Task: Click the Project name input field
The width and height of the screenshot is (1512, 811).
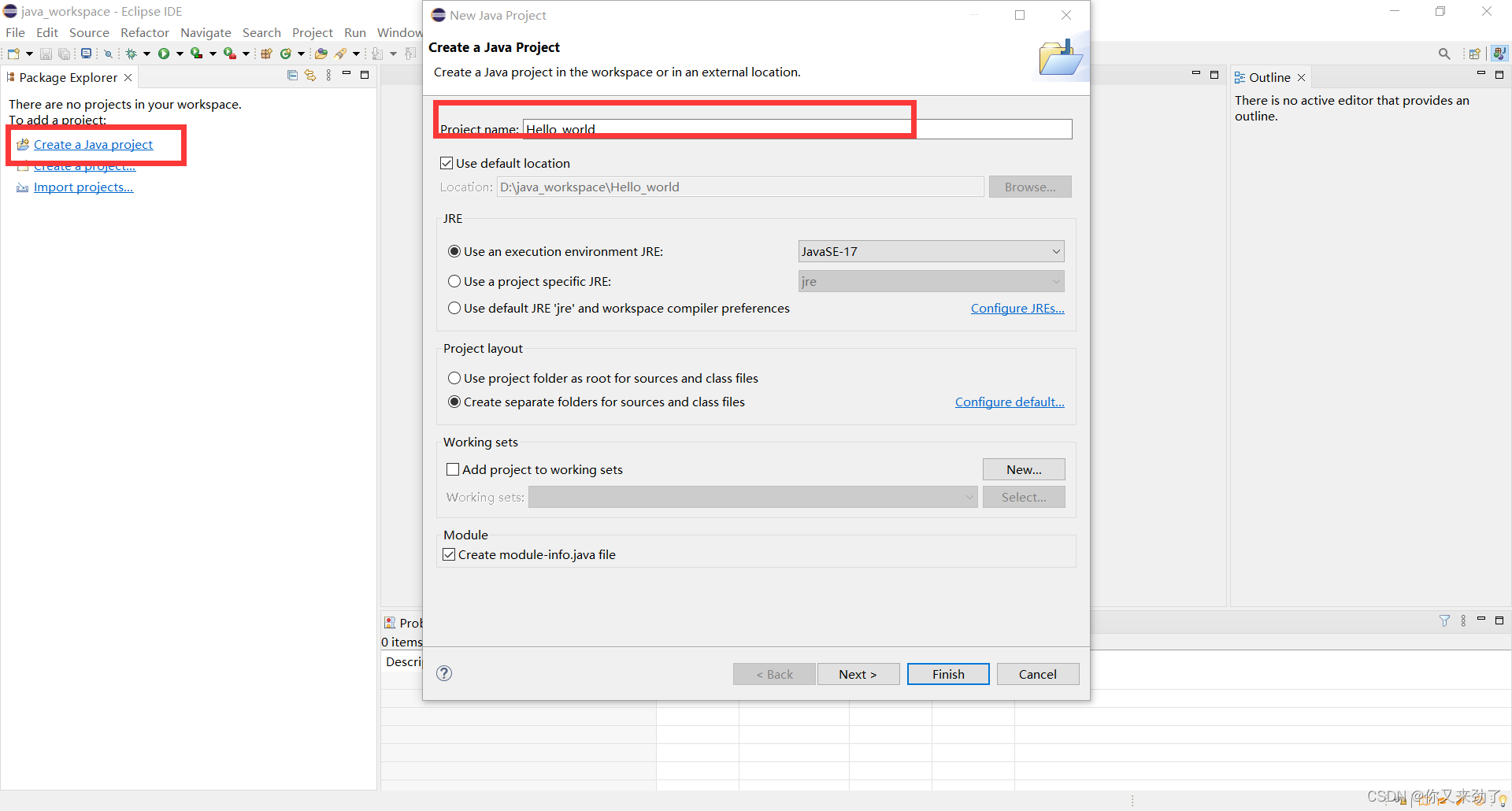Action: point(797,129)
